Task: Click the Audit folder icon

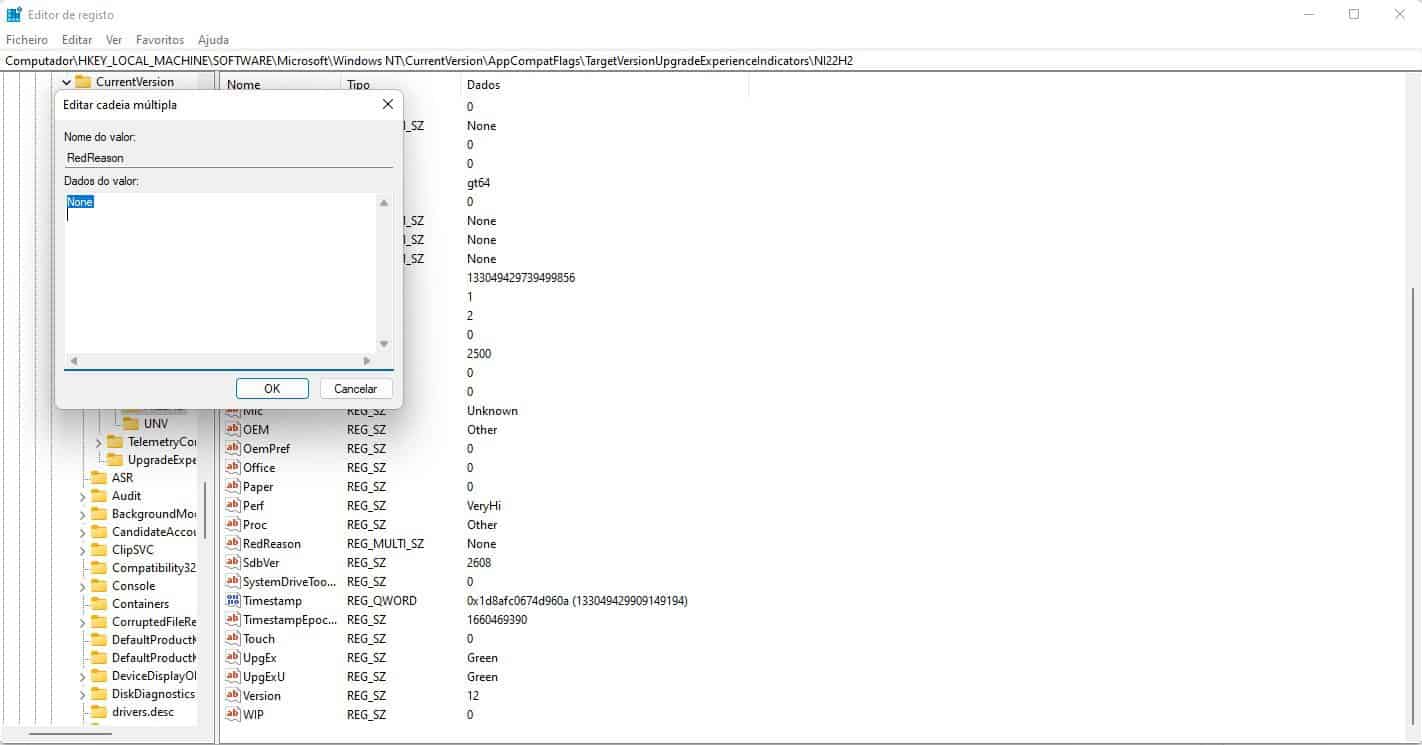Action: coord(98,496)
